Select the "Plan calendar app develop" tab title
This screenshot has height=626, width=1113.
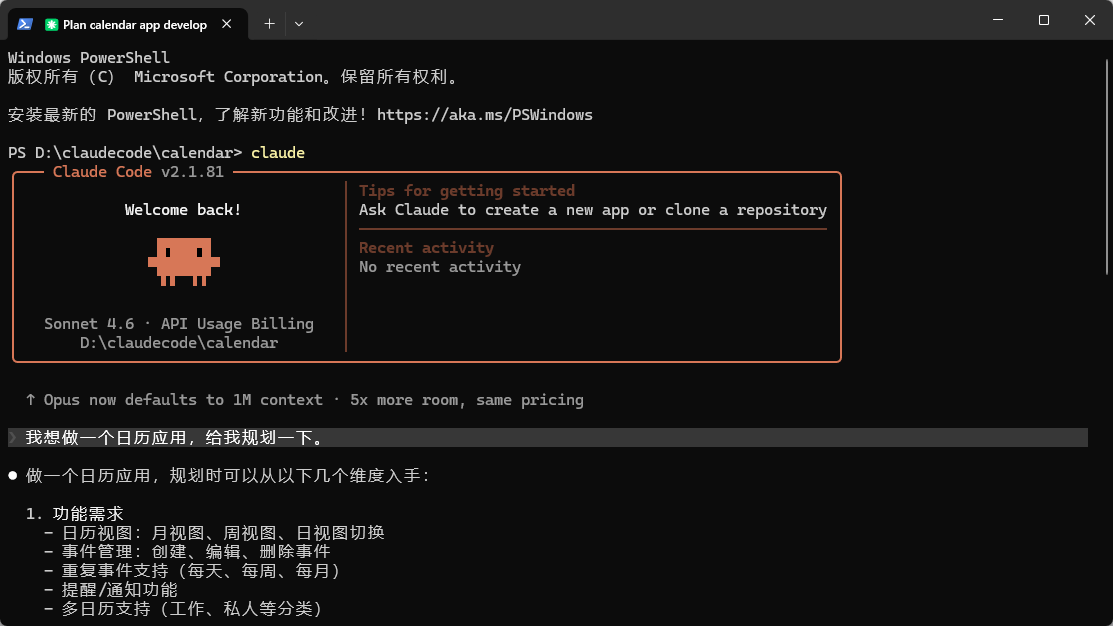click(135, 24)
